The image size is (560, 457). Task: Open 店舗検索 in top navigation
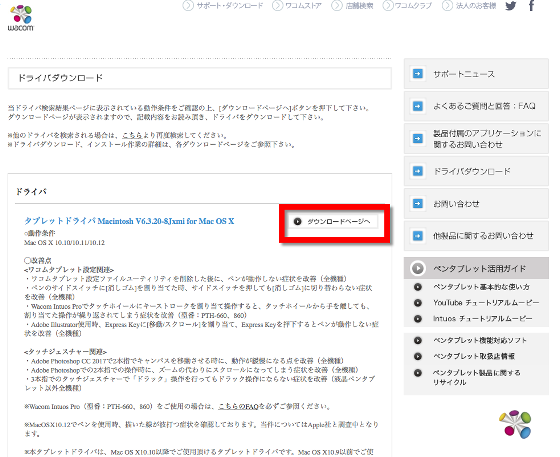(x=359, y=6)
